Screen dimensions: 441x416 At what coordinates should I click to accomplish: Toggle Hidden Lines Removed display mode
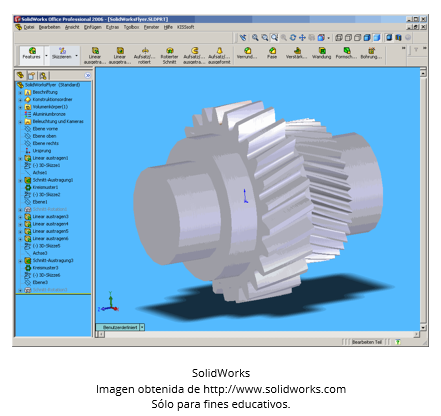(357, 38)
